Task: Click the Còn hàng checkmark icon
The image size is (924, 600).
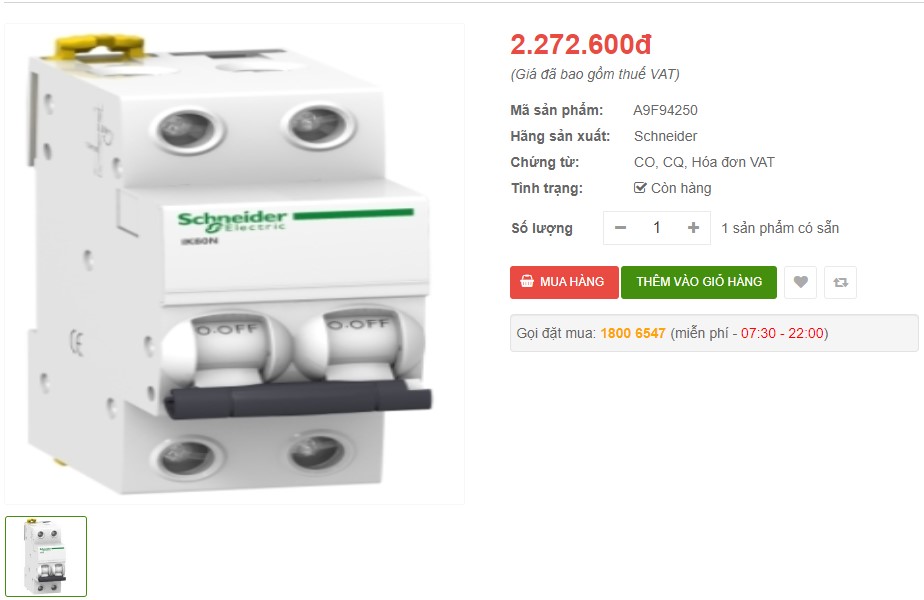Action: click(640, 188)
